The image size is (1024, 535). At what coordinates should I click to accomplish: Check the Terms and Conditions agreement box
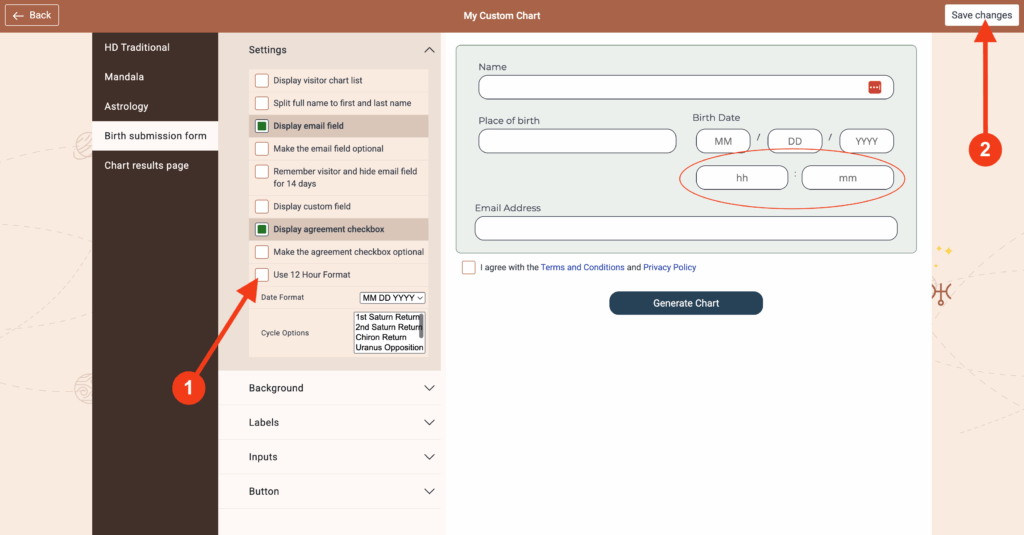(x=469, y=268)
